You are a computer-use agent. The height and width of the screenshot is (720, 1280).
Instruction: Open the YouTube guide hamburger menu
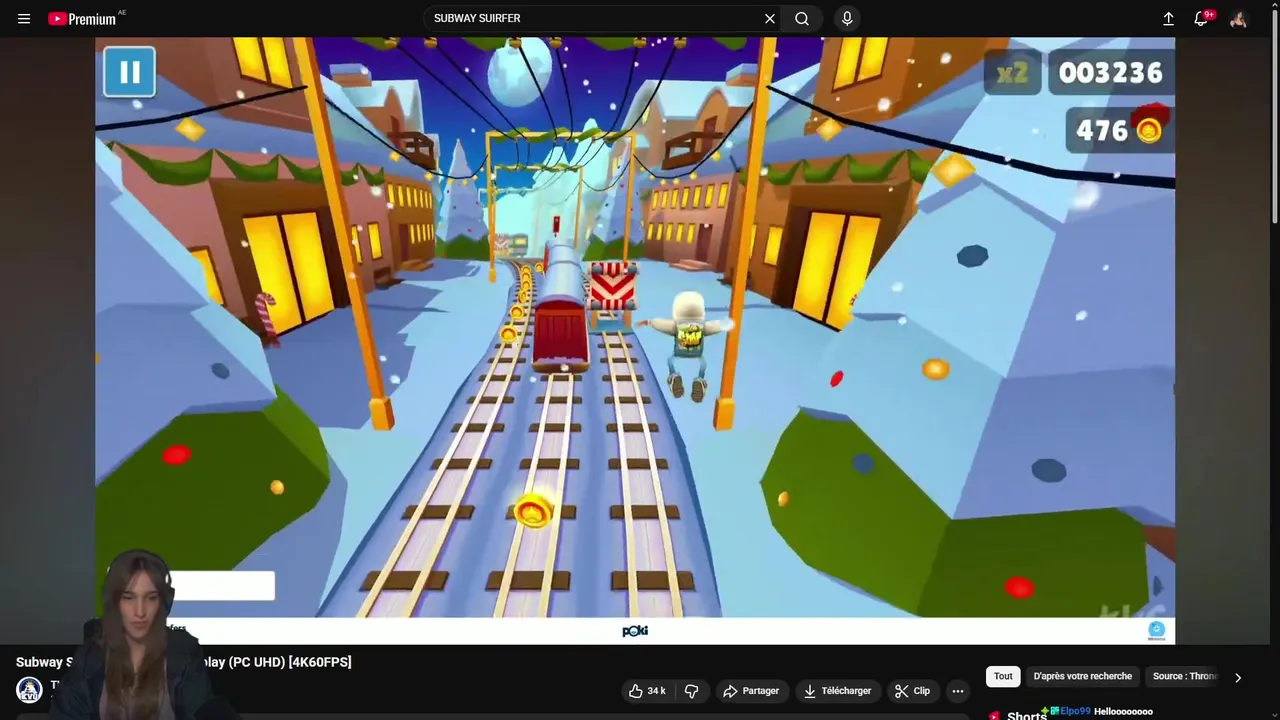pyautogui.click(x=24, y=18)
